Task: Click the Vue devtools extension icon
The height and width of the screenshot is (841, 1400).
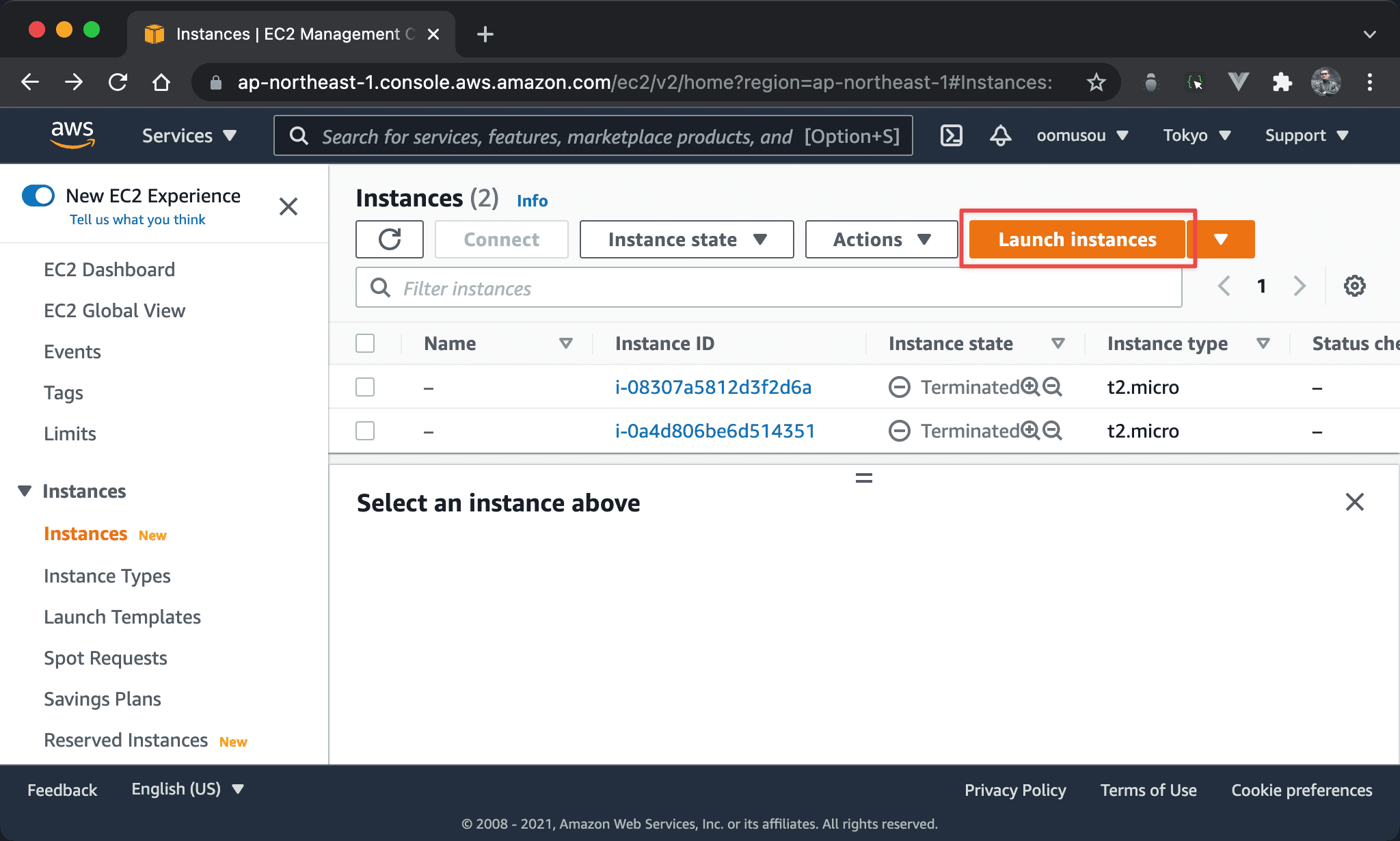Action: pos(1238,83)
